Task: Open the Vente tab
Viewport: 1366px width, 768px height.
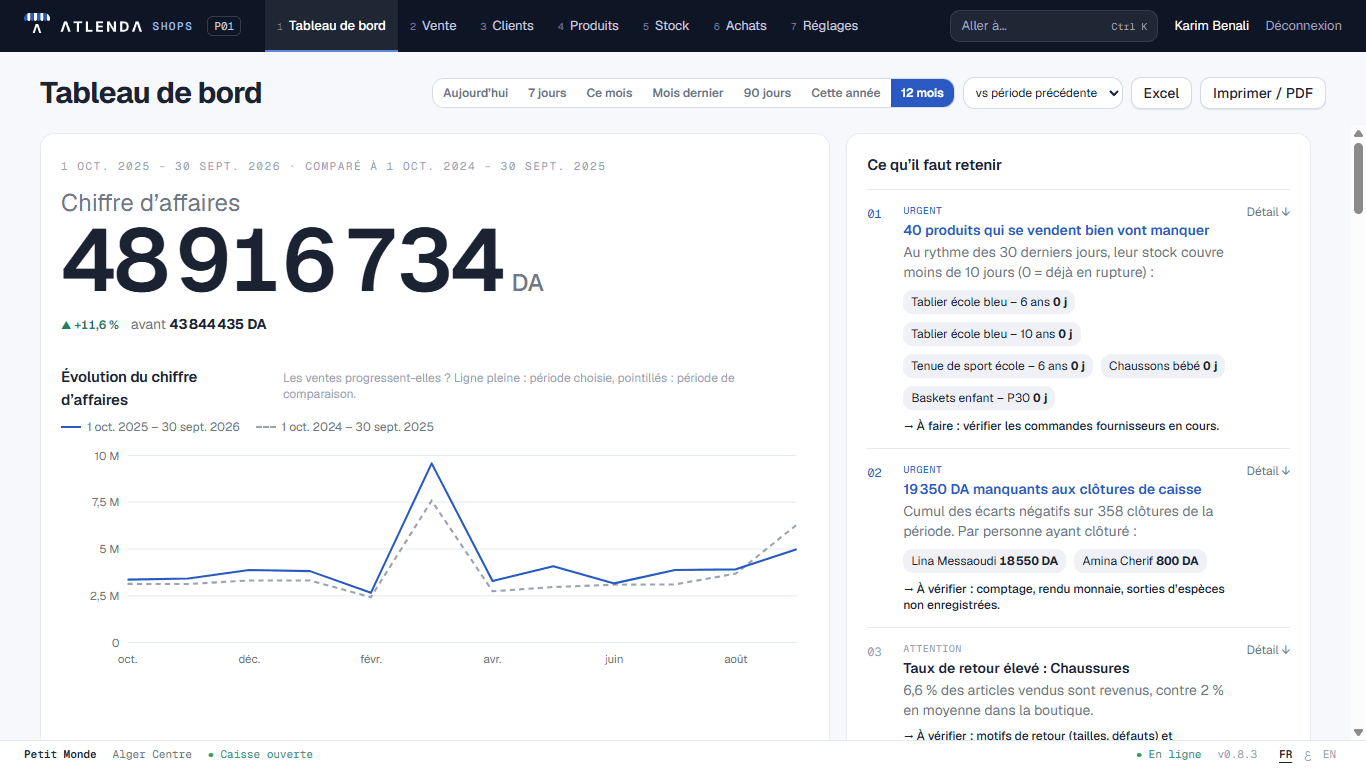Action: (433, 26)
